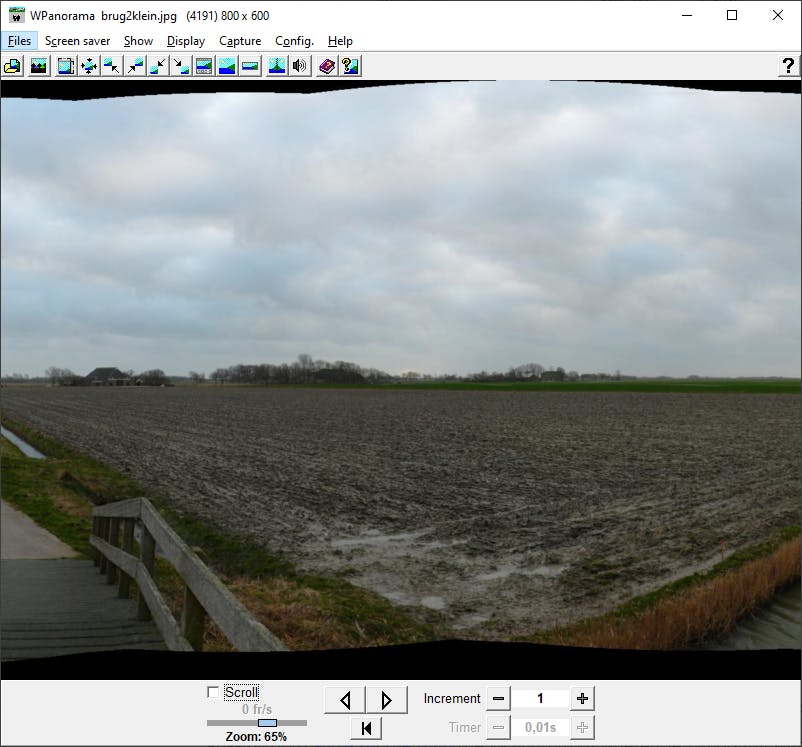Rewind panorama with the go-to-start button
This screenshot has height=747, width=802.
pos(366,727)
